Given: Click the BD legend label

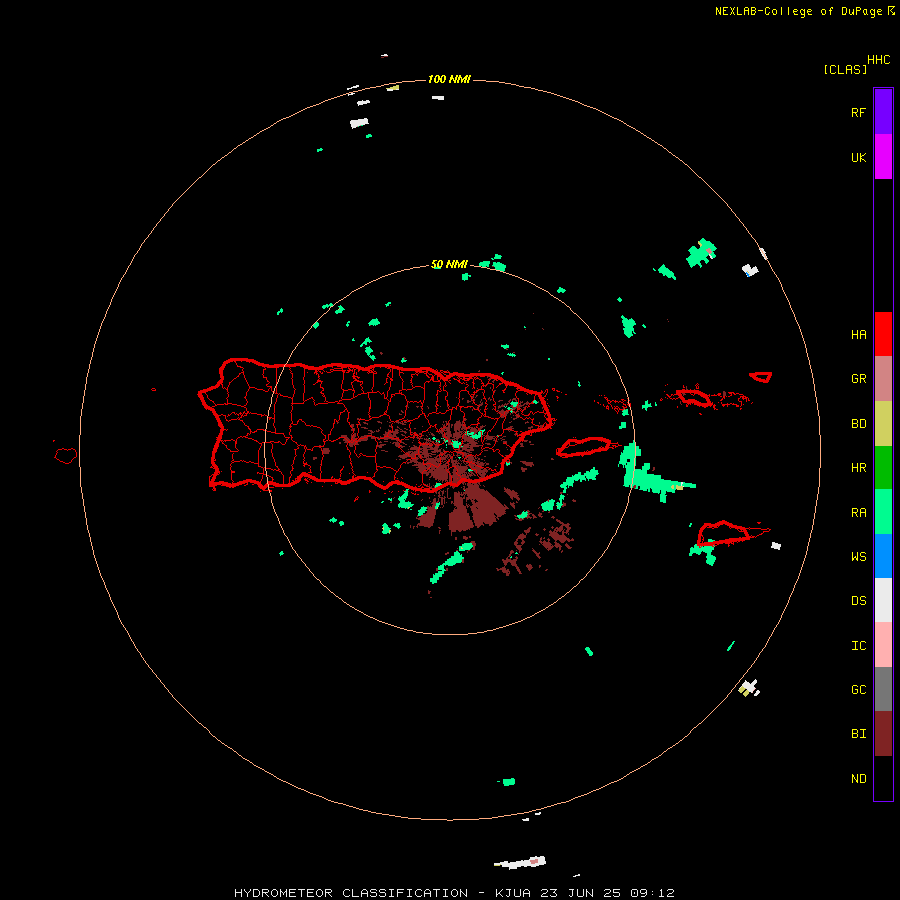Looking at the screenshot, I should click(858, 424).
